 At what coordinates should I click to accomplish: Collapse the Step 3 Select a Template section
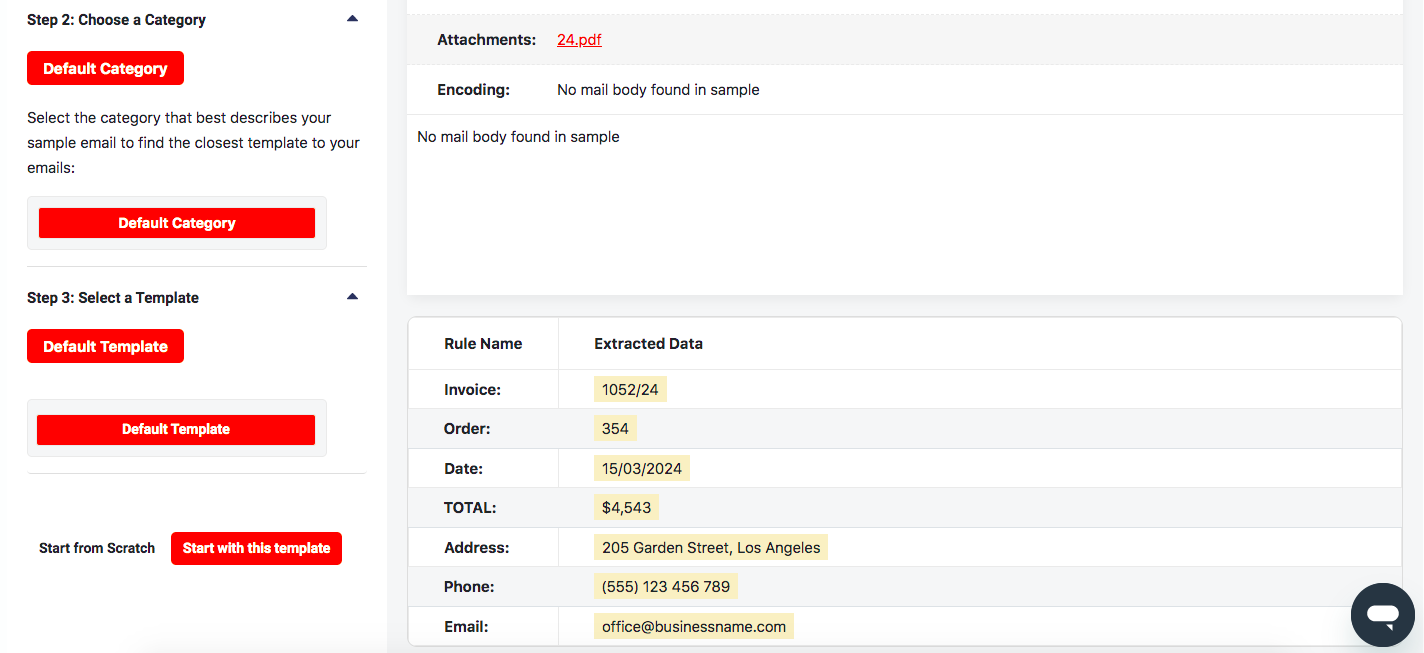[x=352, y=296]
